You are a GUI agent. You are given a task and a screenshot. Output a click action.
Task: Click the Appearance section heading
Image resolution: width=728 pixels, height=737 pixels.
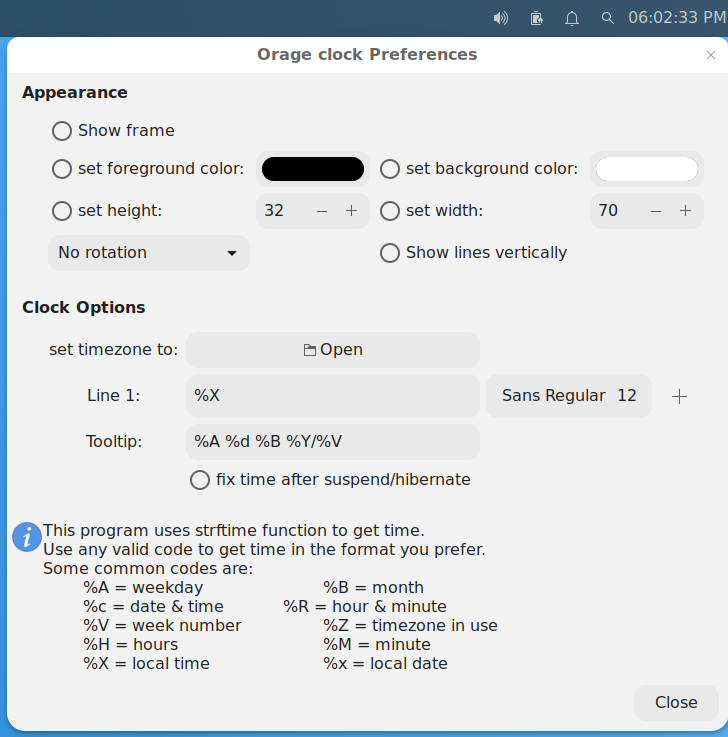pyautogui.click(x=75, y=93)
